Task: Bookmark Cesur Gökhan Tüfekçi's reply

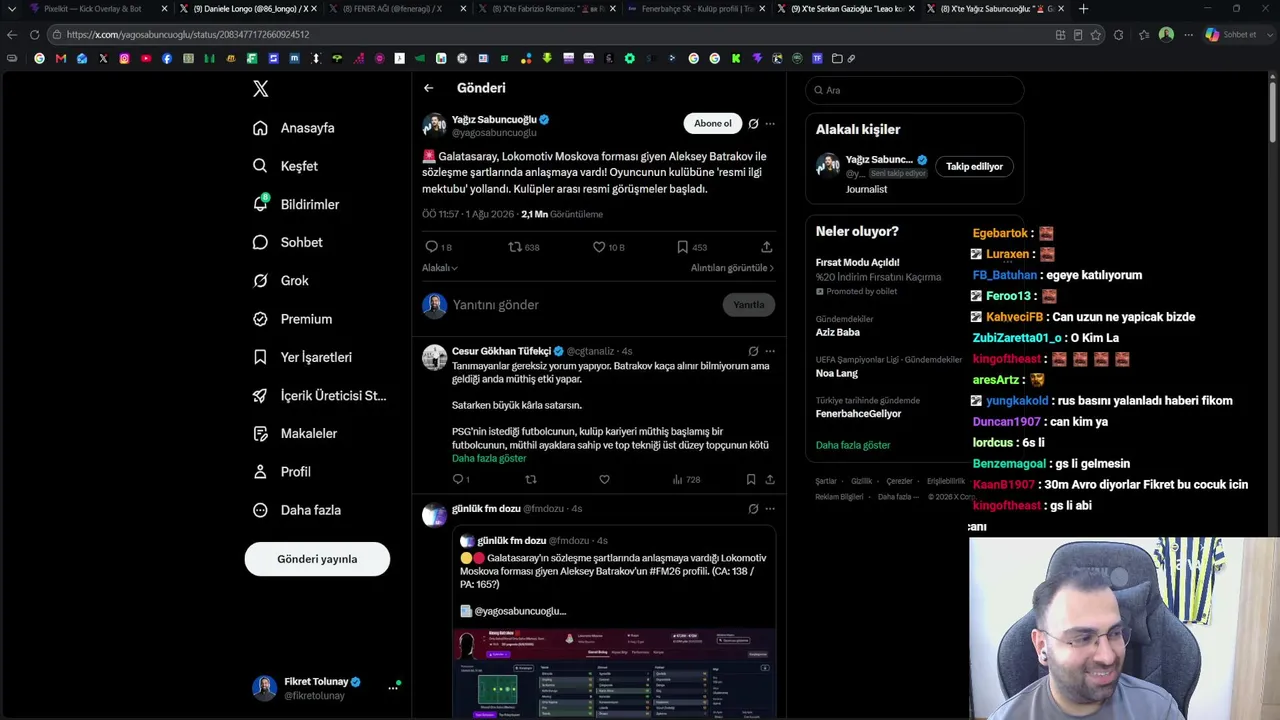Action: pyautogui.click(x=751, y=480)
